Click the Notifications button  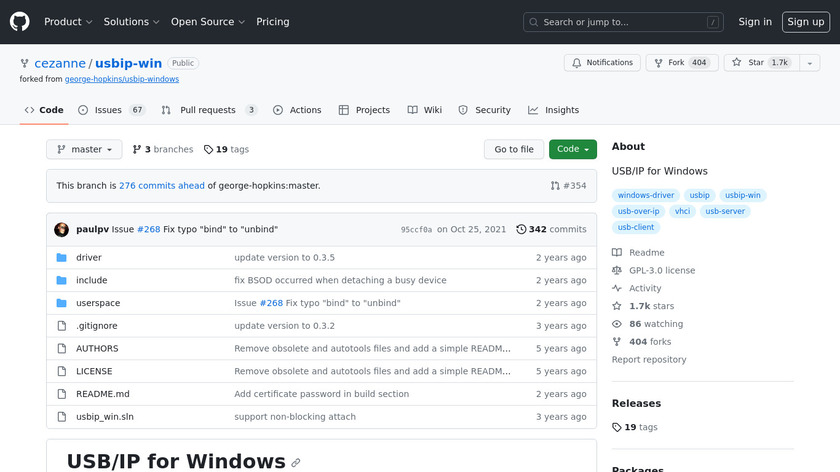[602, 63]
